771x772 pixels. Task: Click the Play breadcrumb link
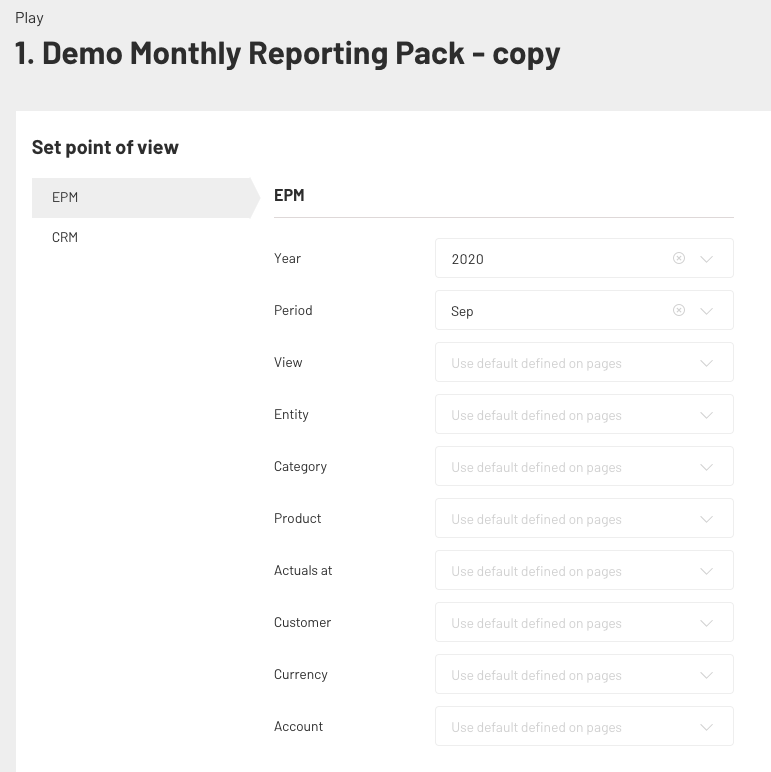(30, 18)
